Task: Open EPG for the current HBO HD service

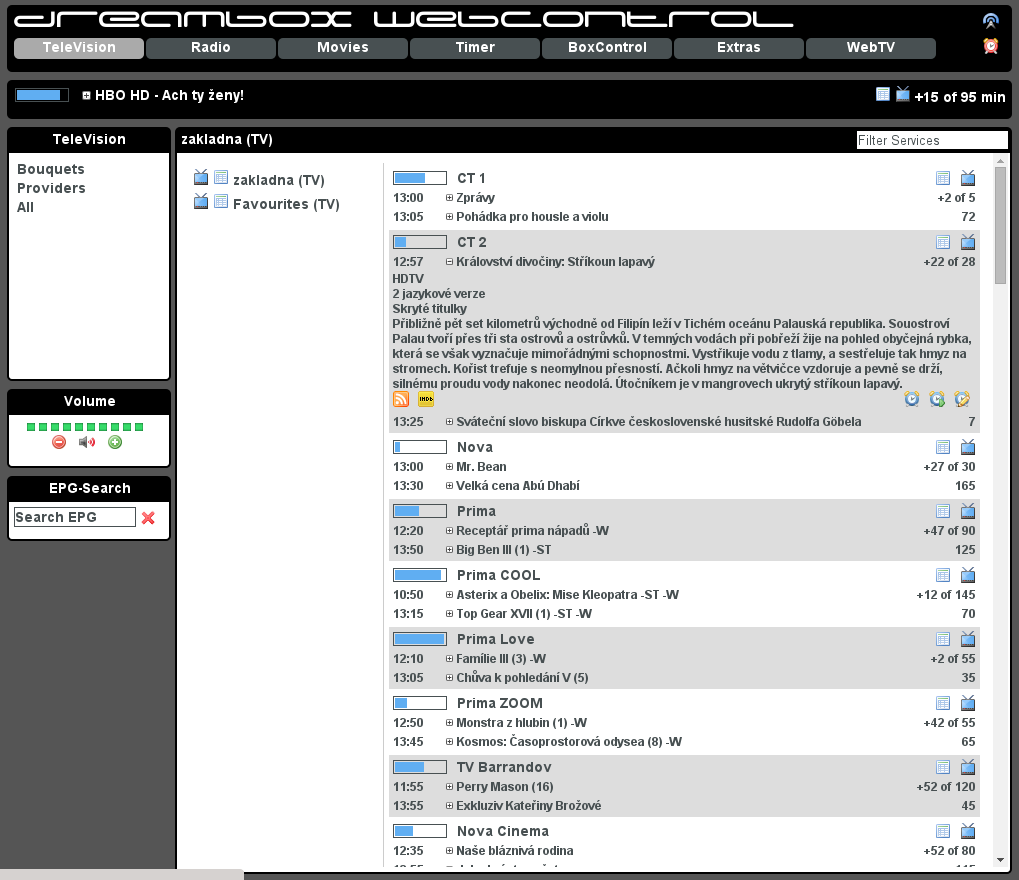Action: tap(883, 95)
